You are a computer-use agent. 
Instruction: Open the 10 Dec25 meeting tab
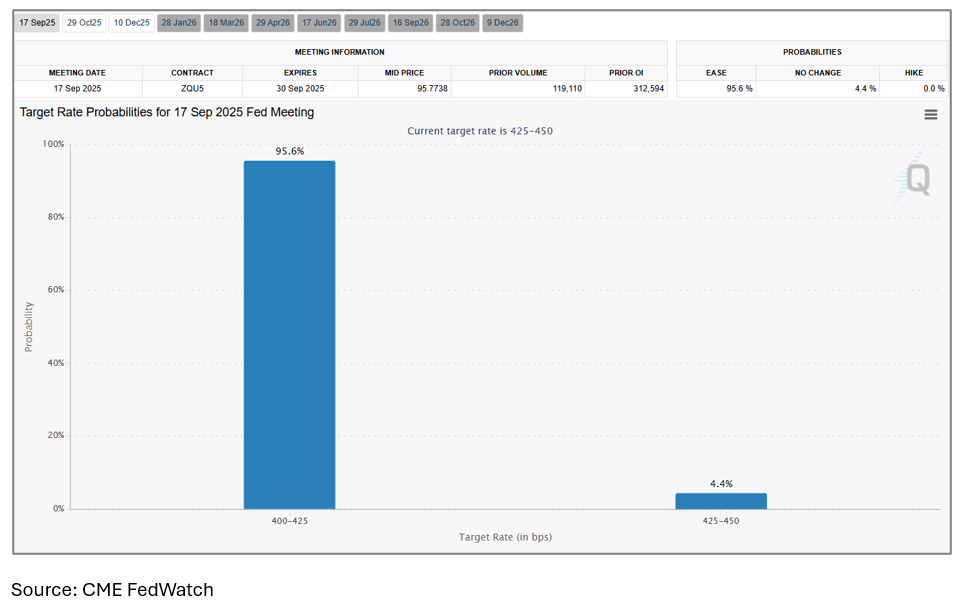(x=131, y=22)
